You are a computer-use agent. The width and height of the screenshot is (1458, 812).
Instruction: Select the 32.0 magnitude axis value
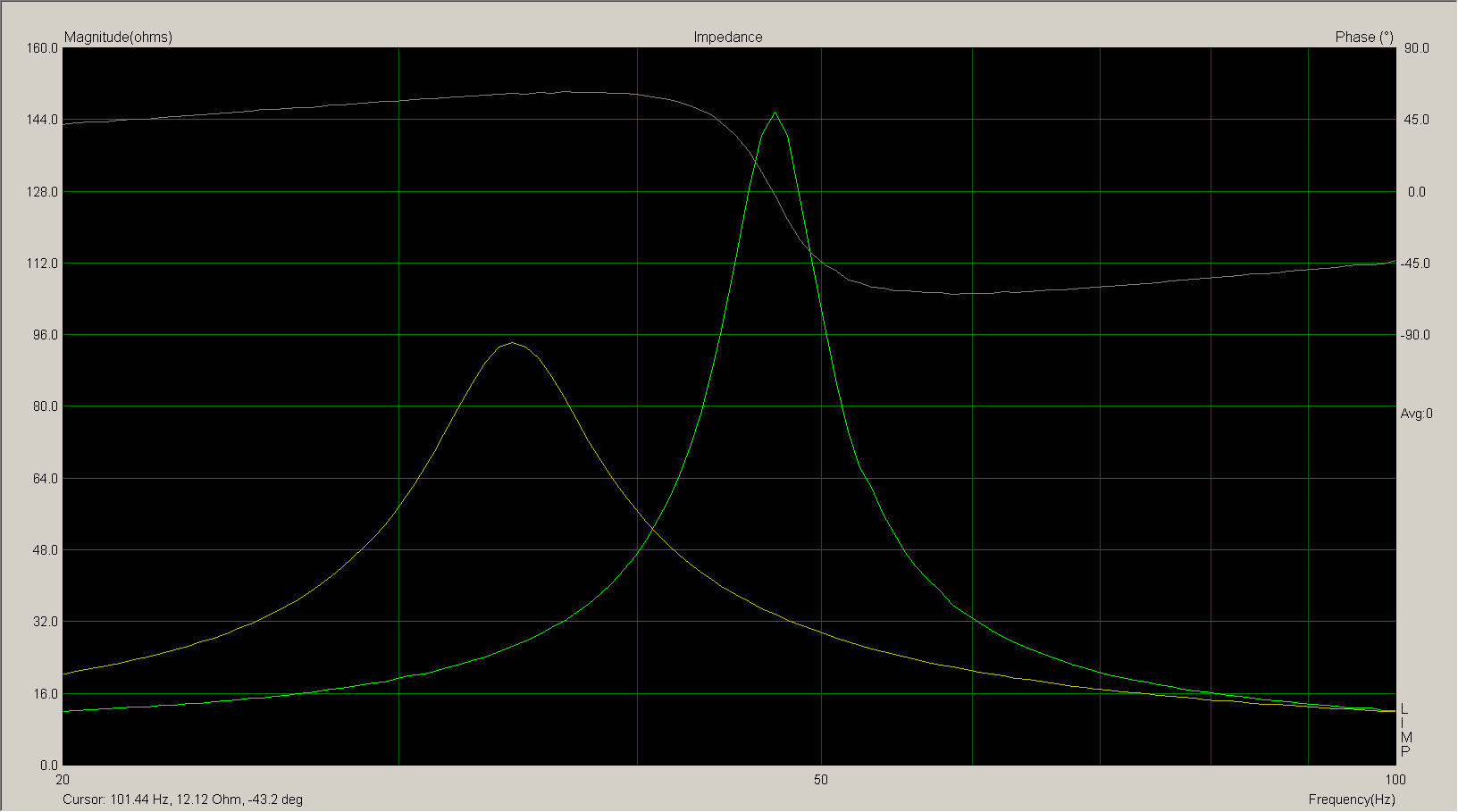[x=46, y=622]
